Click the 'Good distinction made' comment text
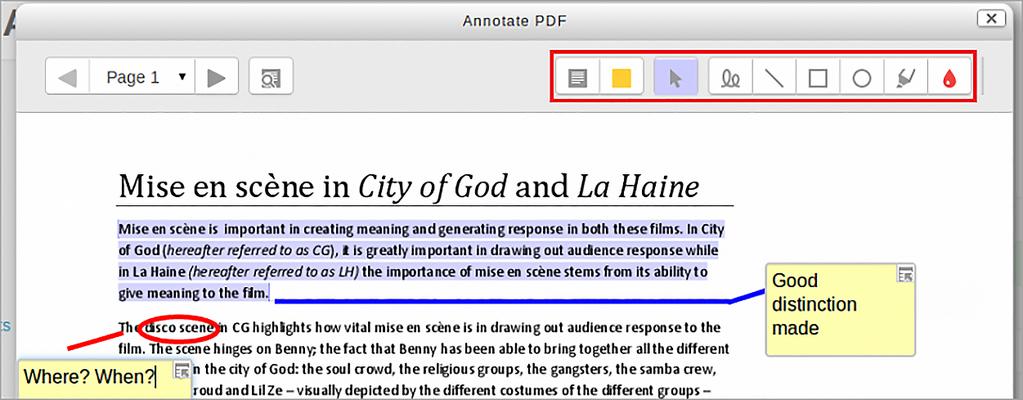1023x400 pixels. tap(814, 304)
